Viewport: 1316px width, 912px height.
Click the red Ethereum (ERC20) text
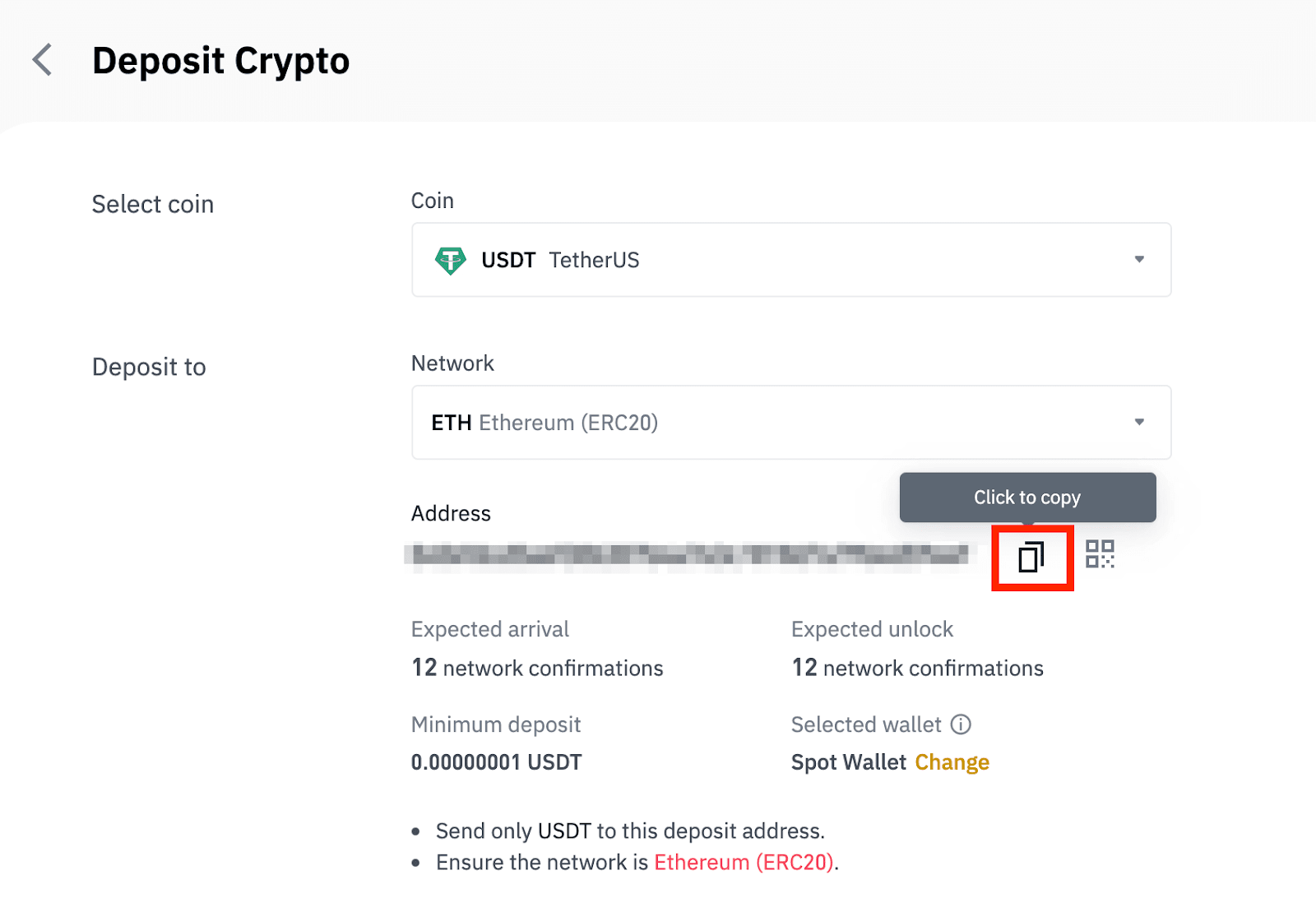click(744, 862)
